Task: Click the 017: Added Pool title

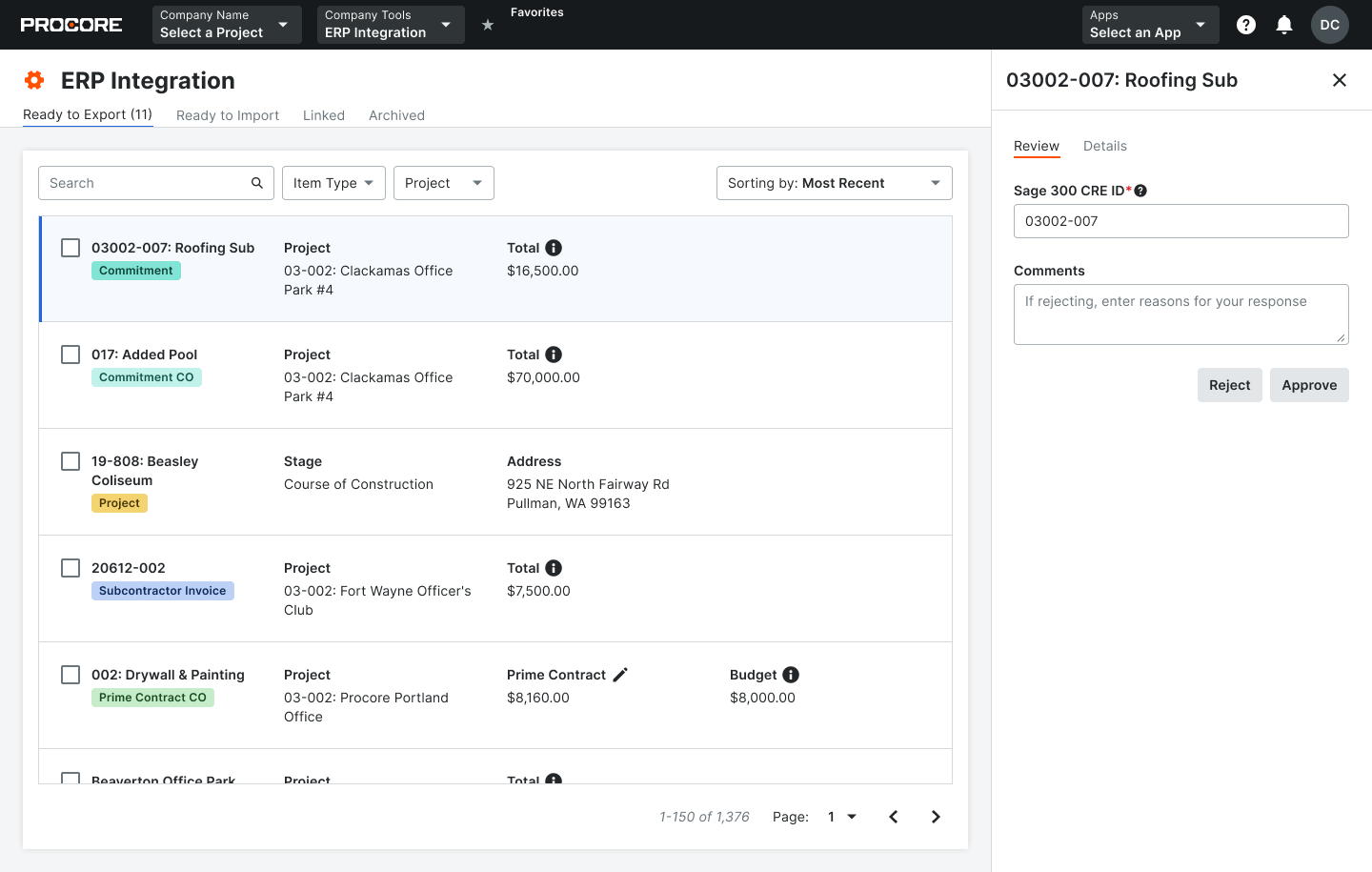Action: click(145, 355)
